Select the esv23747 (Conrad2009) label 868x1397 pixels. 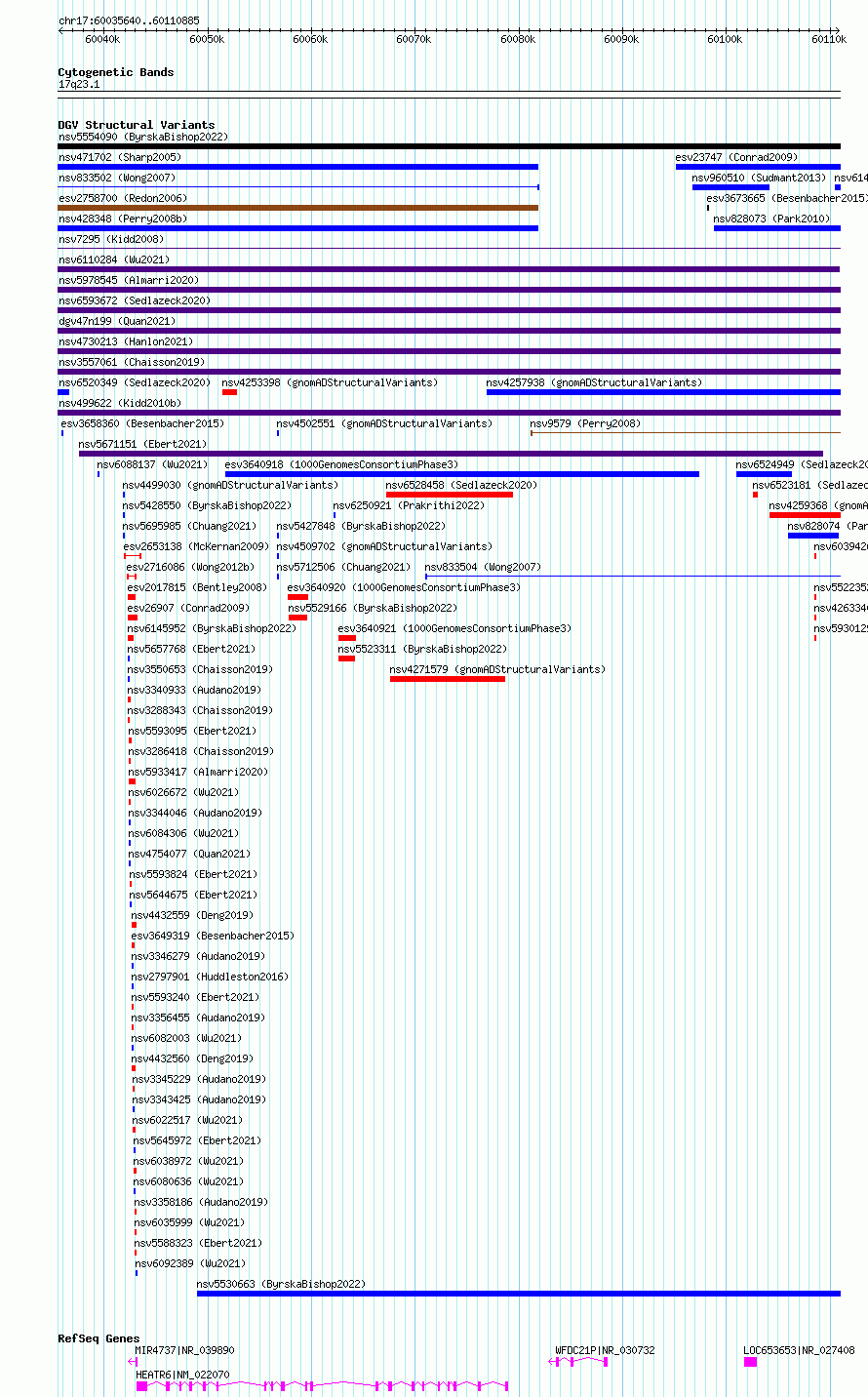pyautogui.click(x=736, y=157)
